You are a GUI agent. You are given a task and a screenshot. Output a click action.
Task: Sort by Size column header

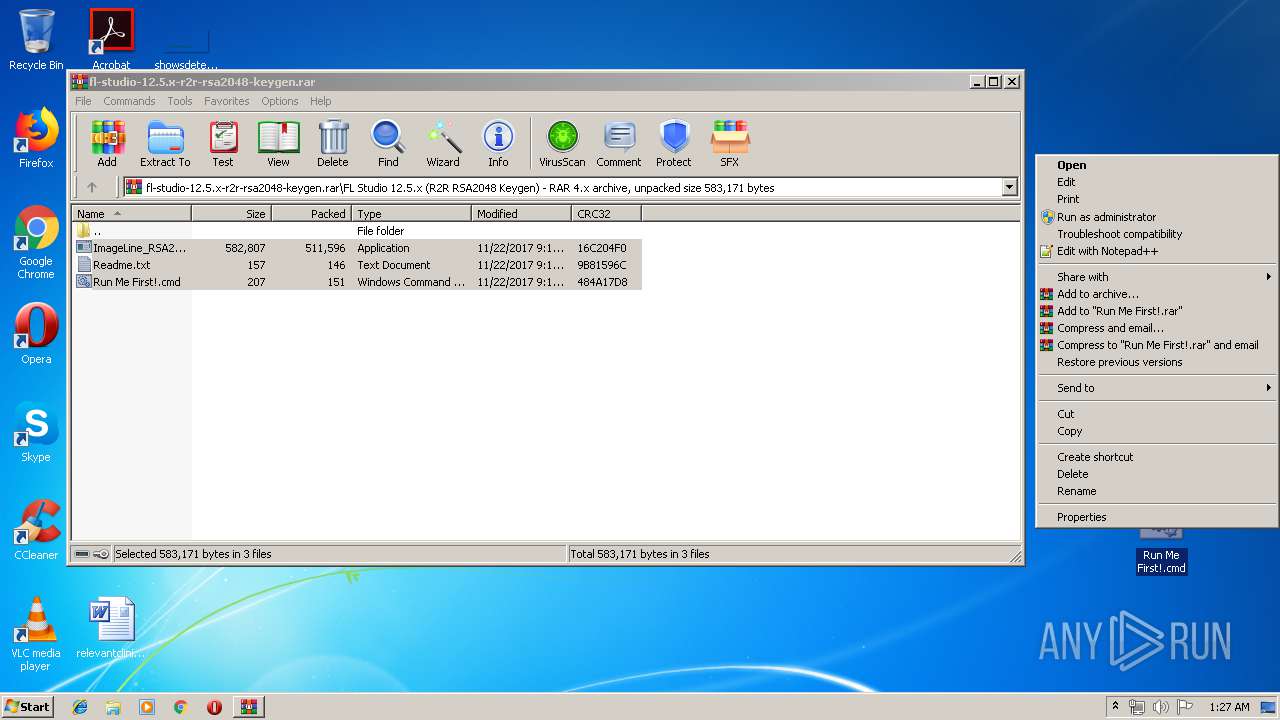tap(231, 214)
